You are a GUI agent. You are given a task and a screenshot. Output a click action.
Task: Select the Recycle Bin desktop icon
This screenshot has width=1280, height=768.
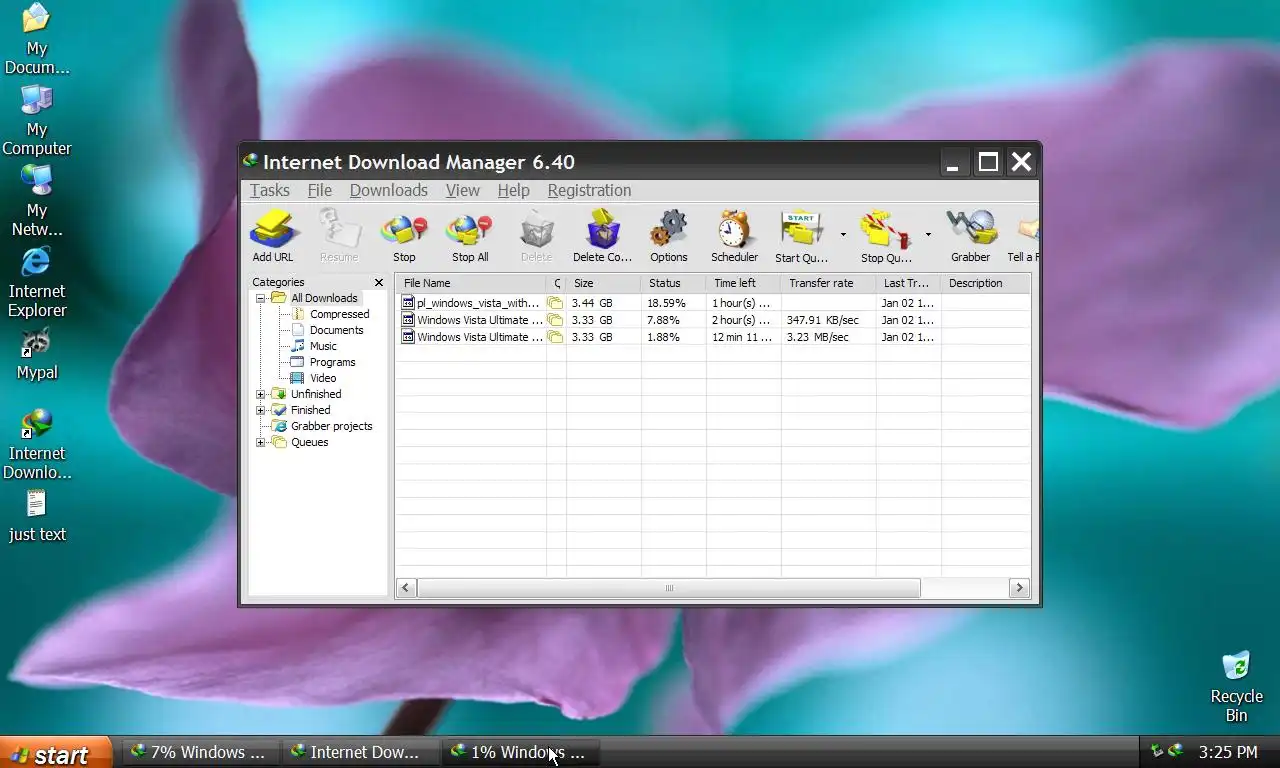click(x=1237, y=686)
